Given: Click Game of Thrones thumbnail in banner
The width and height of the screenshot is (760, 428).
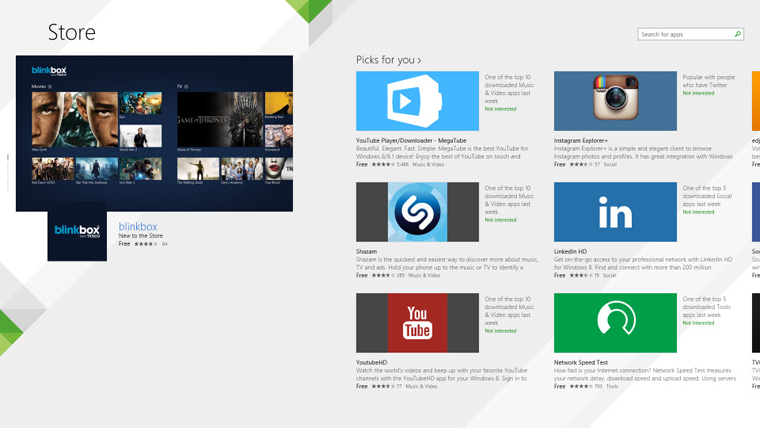Looking at the screenshot, I should pos(220,119).
